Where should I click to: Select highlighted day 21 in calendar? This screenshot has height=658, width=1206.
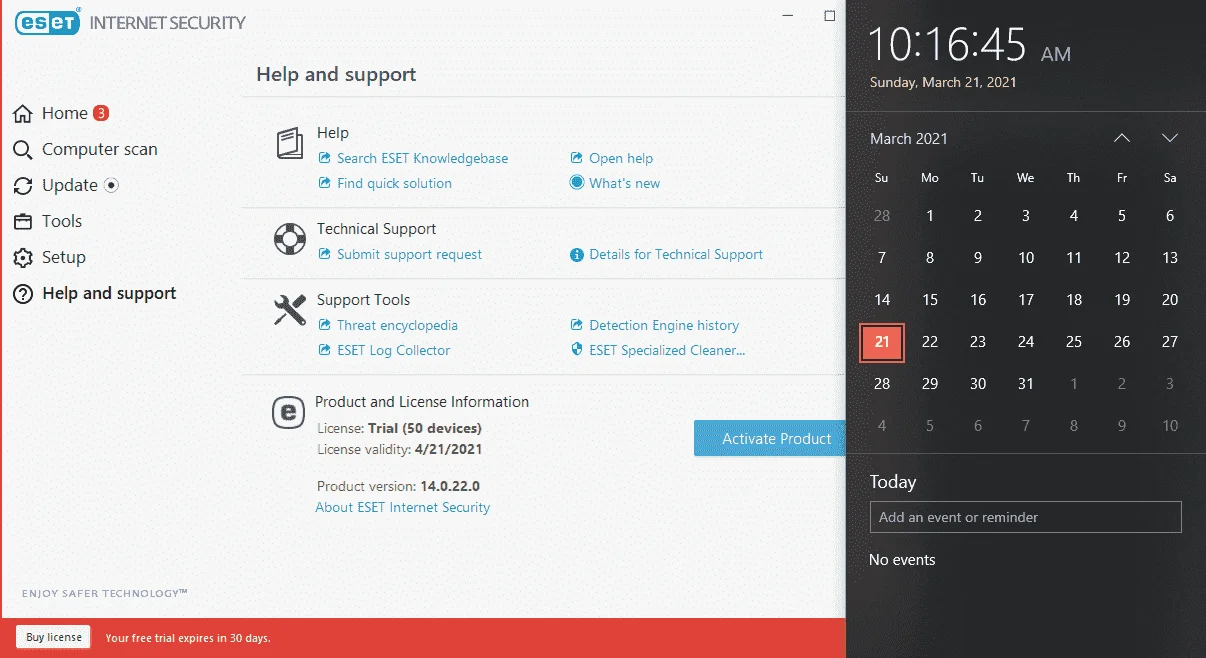(882, 342)
